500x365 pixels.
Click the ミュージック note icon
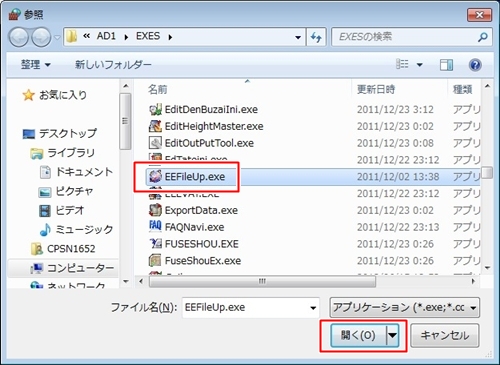(x=45, y=230)
